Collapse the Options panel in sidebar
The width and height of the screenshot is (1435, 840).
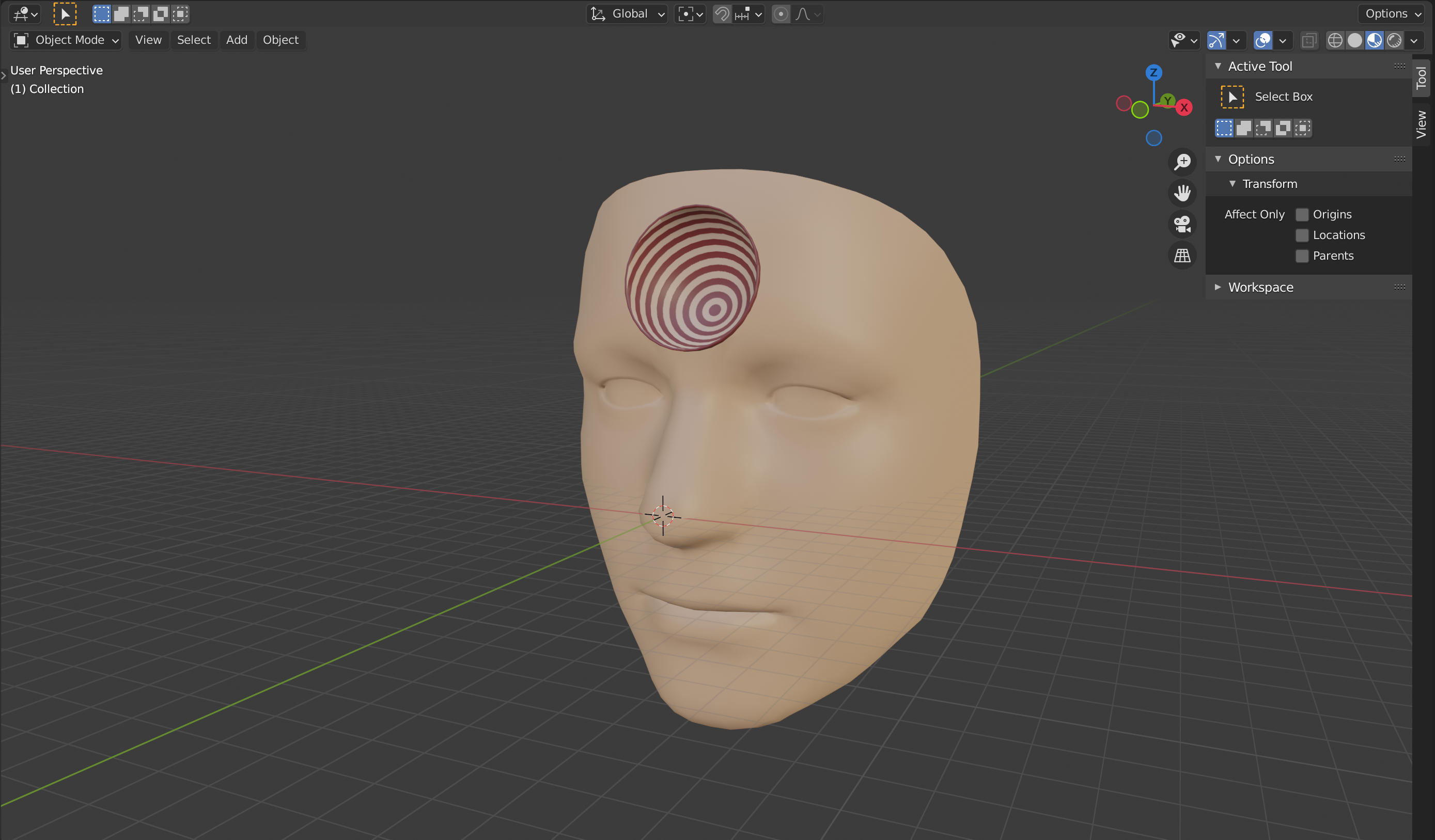point(1218,159)
